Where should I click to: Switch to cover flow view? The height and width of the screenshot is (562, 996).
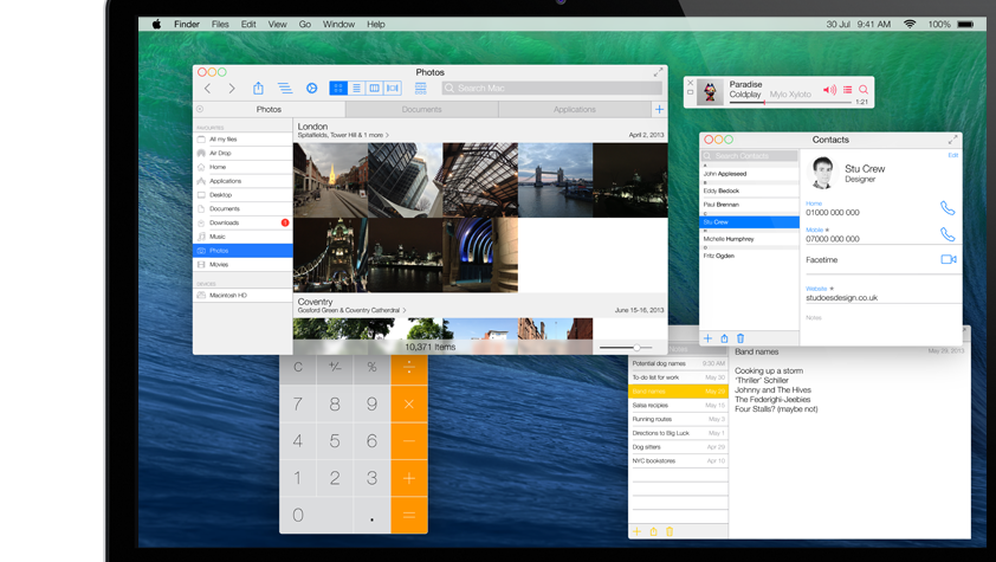[x=393, y=88]
